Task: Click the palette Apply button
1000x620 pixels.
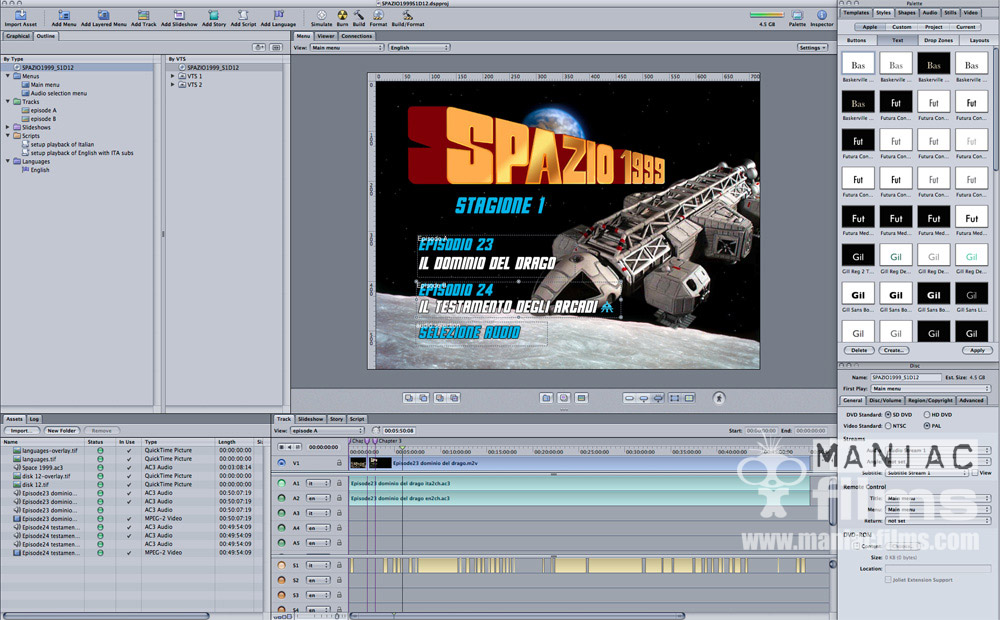Action: 977,350
